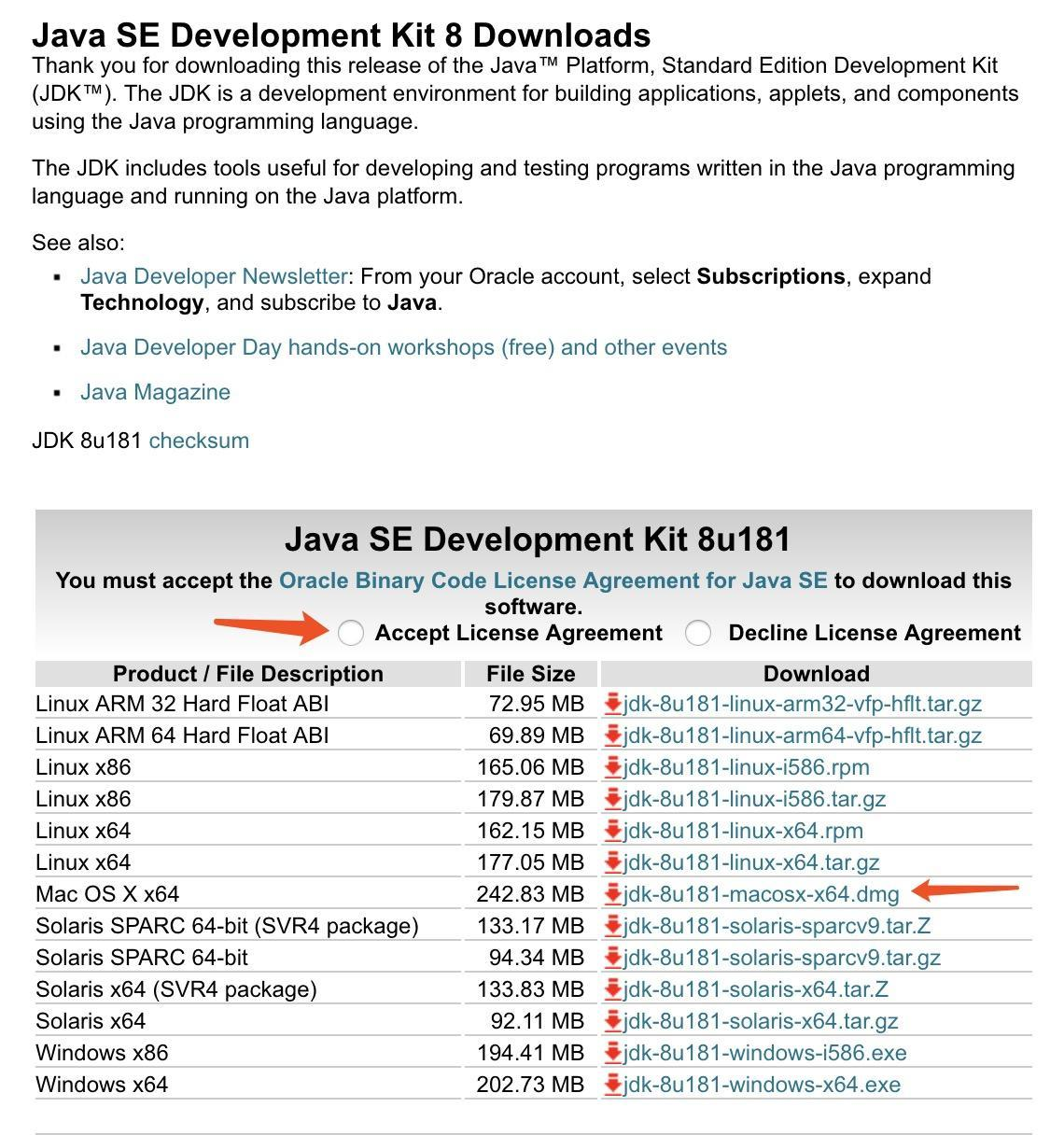Download jdk-8u181-solaris-x64.tar.gz file link
Image resolution: width=1064 pixels, height=1135 pixels.
click(761, 1021)
